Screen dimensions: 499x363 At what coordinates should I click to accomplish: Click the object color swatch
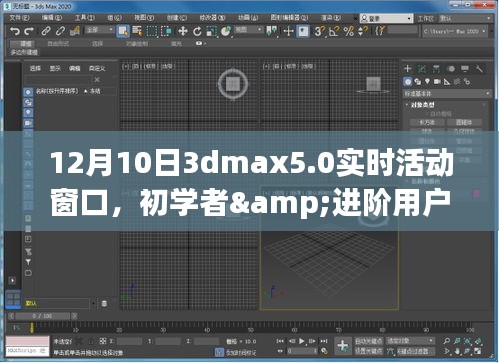(x=477, y=193)
